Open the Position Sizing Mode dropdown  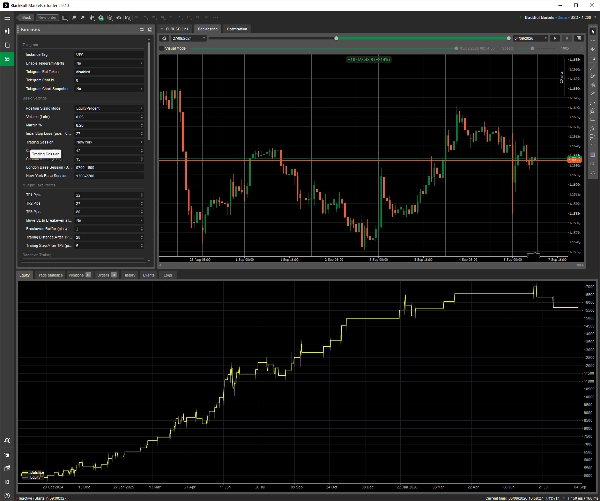pyautogui.click(x=109, y=108)
